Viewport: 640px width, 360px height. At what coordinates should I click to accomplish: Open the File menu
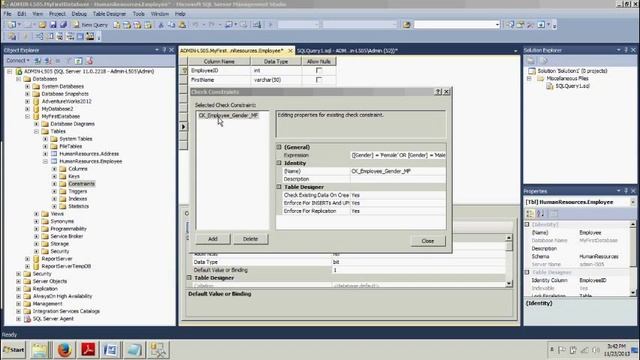(8, 14)
